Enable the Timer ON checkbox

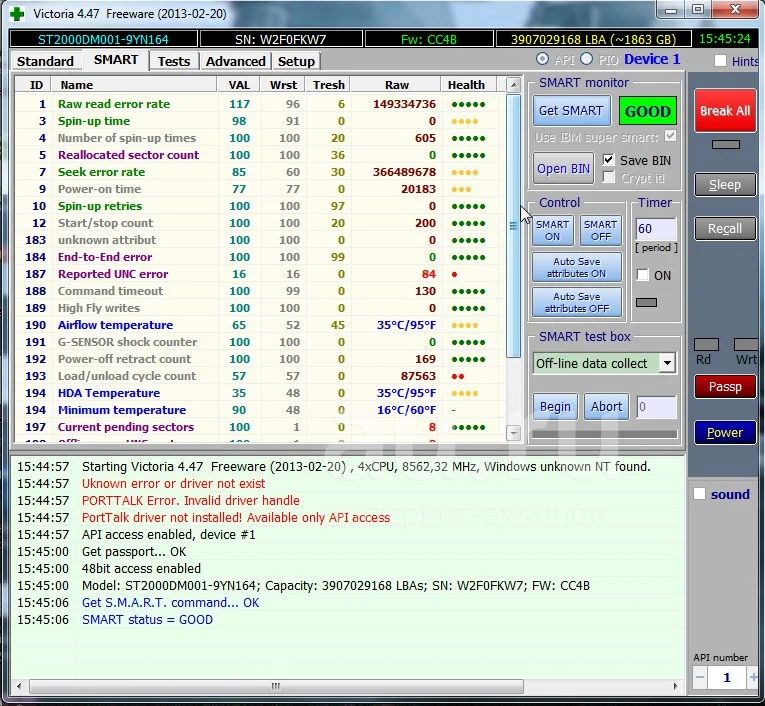tap(643, 275)
